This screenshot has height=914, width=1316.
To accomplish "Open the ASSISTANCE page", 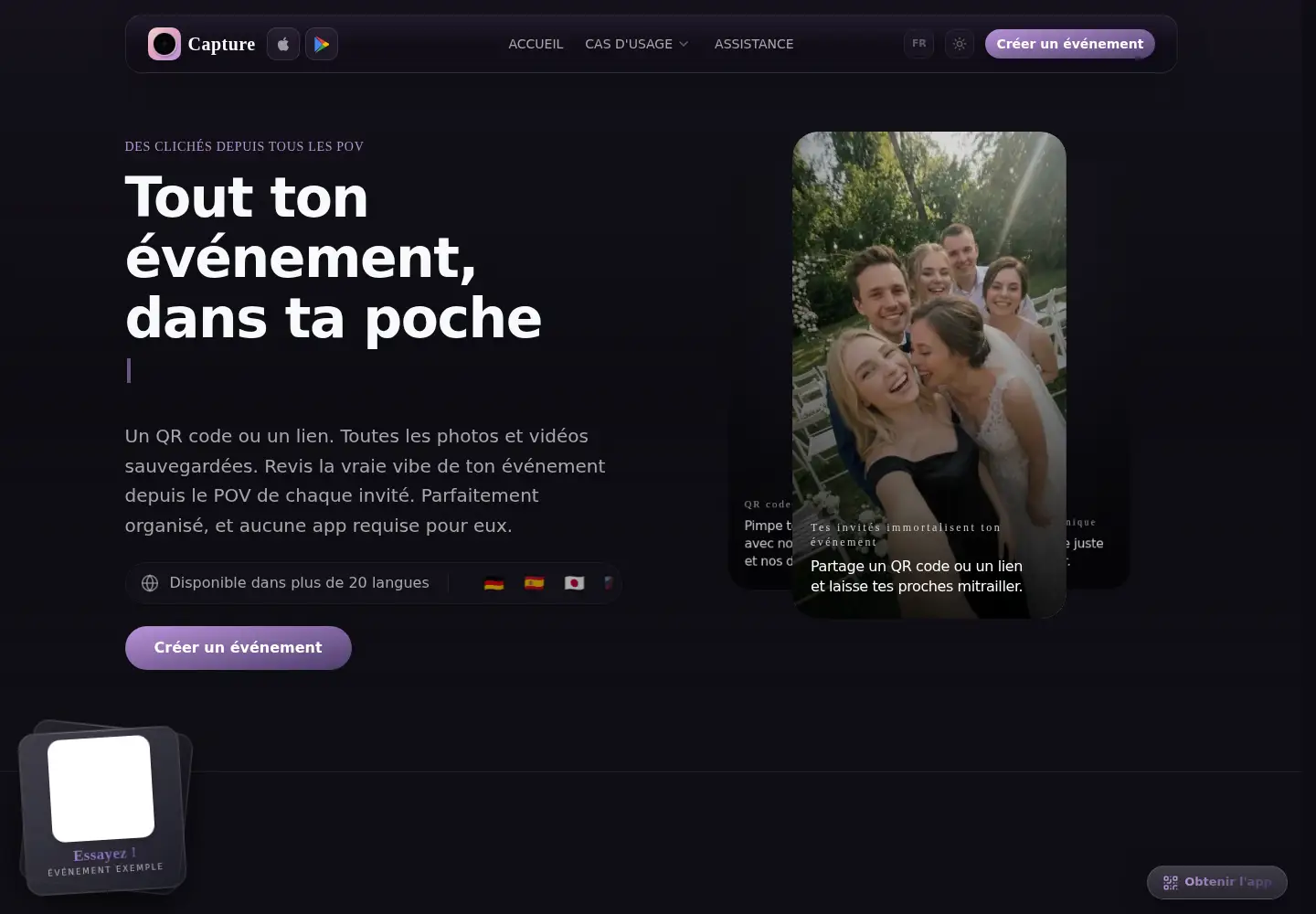I will (x=754, y=44).
